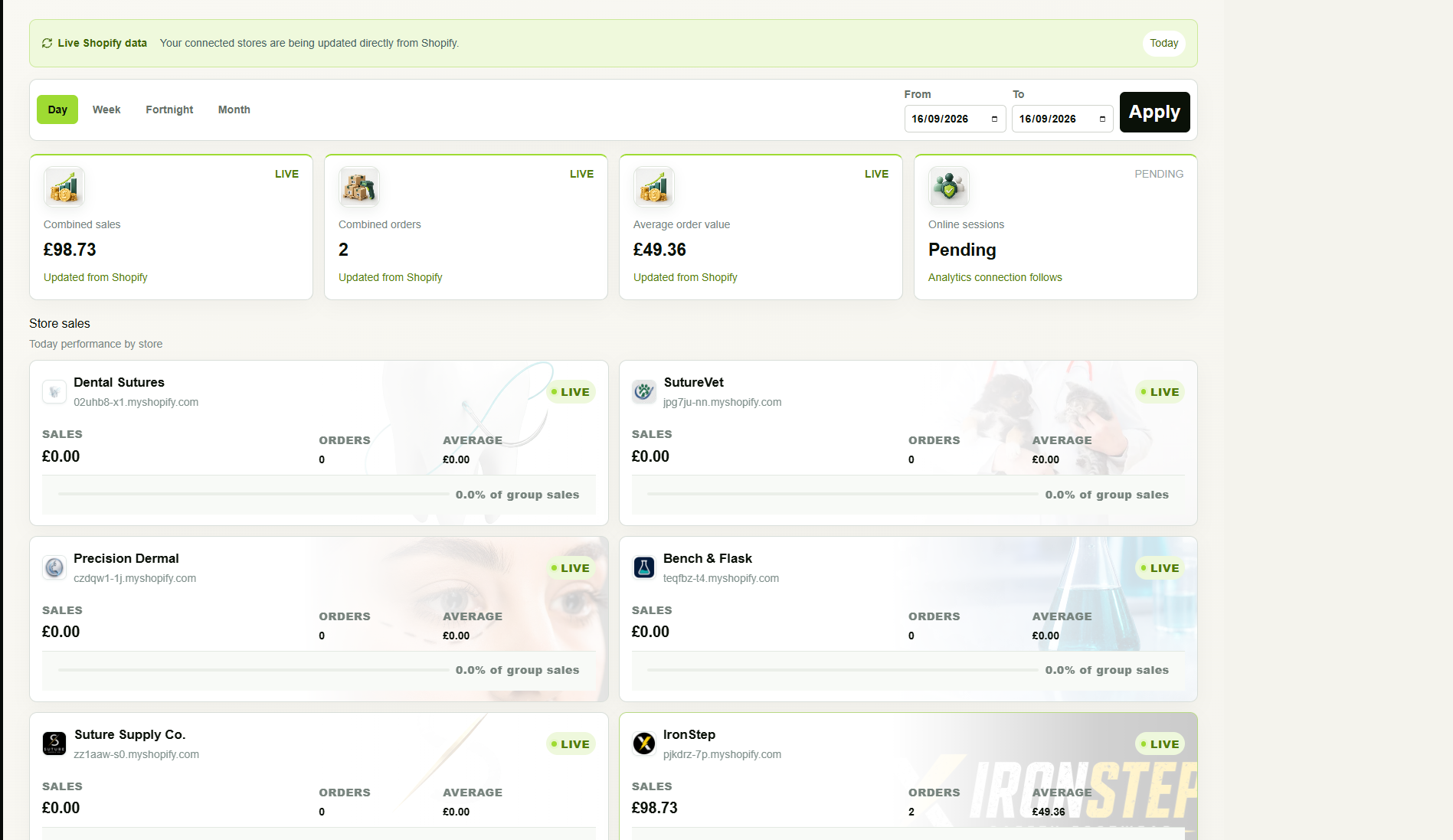Click the Live Shopify data refresh icon
This screenshot has width=1453, height=840.
[47, 43]
